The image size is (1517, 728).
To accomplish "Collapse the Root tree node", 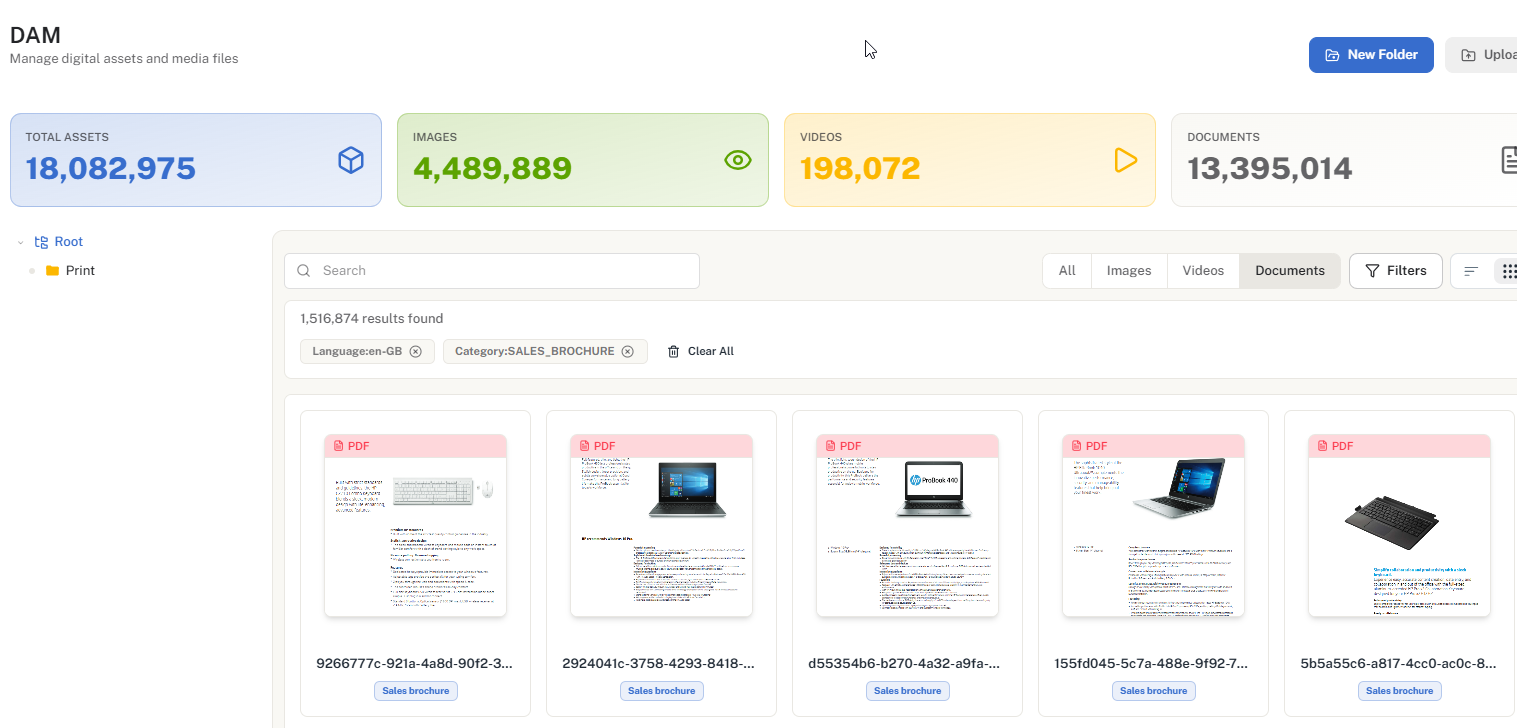I will click(x=20, y=243).
